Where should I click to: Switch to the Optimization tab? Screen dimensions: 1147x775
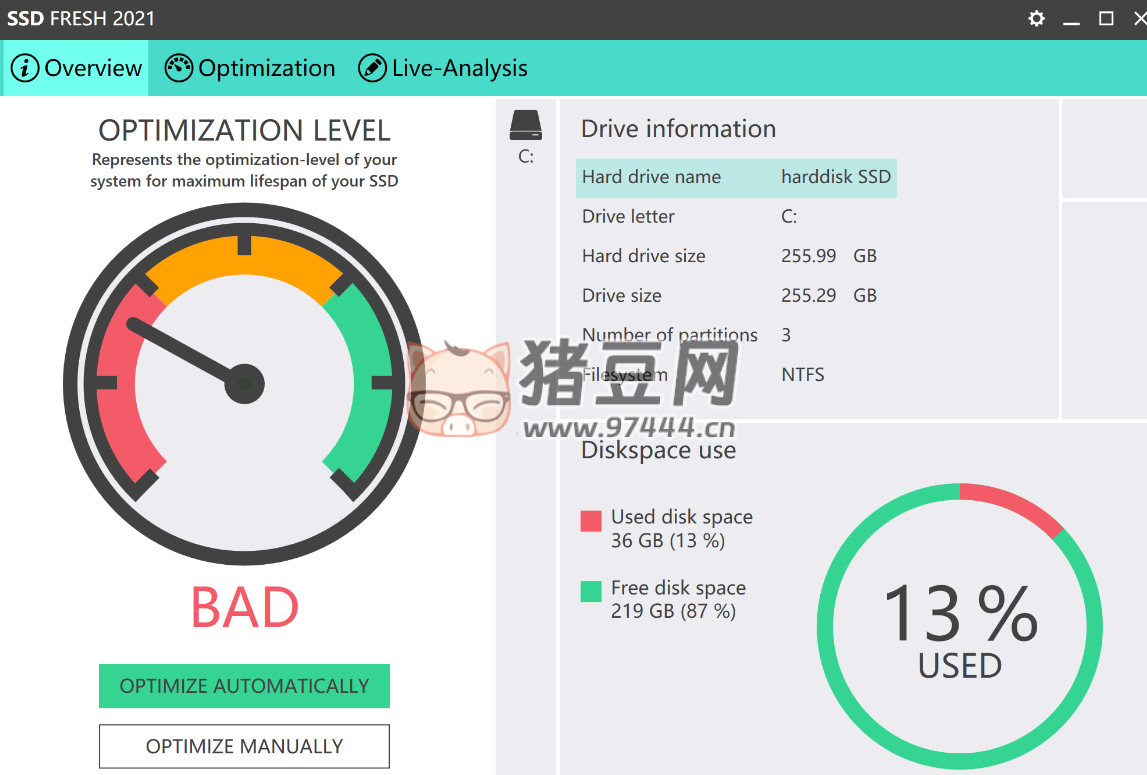coord(266,68)
